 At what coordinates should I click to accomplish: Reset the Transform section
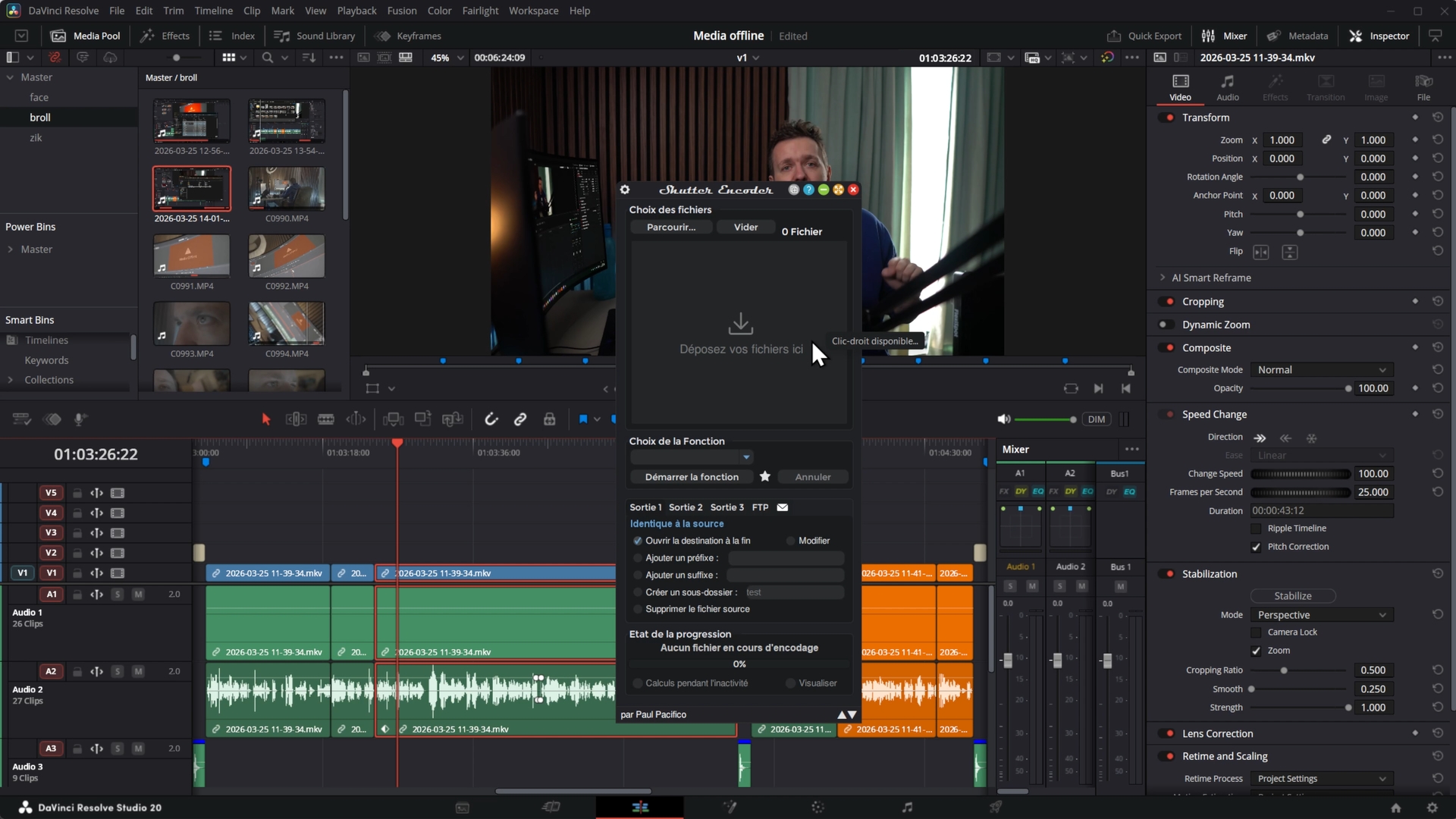(1438, 118)
